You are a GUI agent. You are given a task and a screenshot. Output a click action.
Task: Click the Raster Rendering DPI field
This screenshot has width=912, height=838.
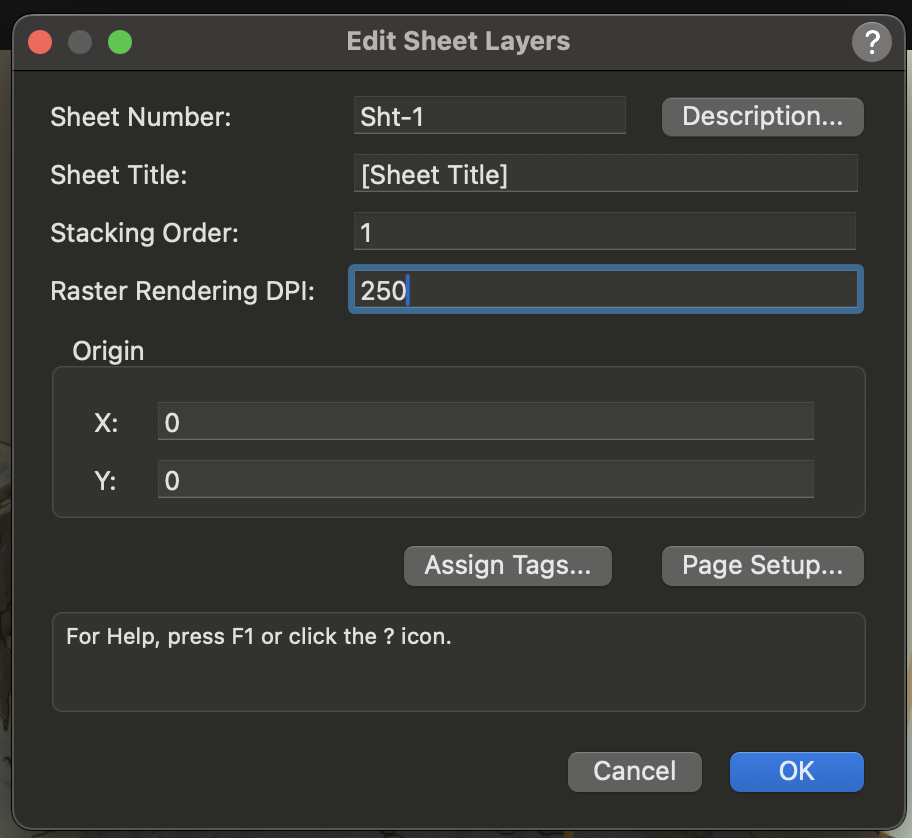tap(605, 291)
